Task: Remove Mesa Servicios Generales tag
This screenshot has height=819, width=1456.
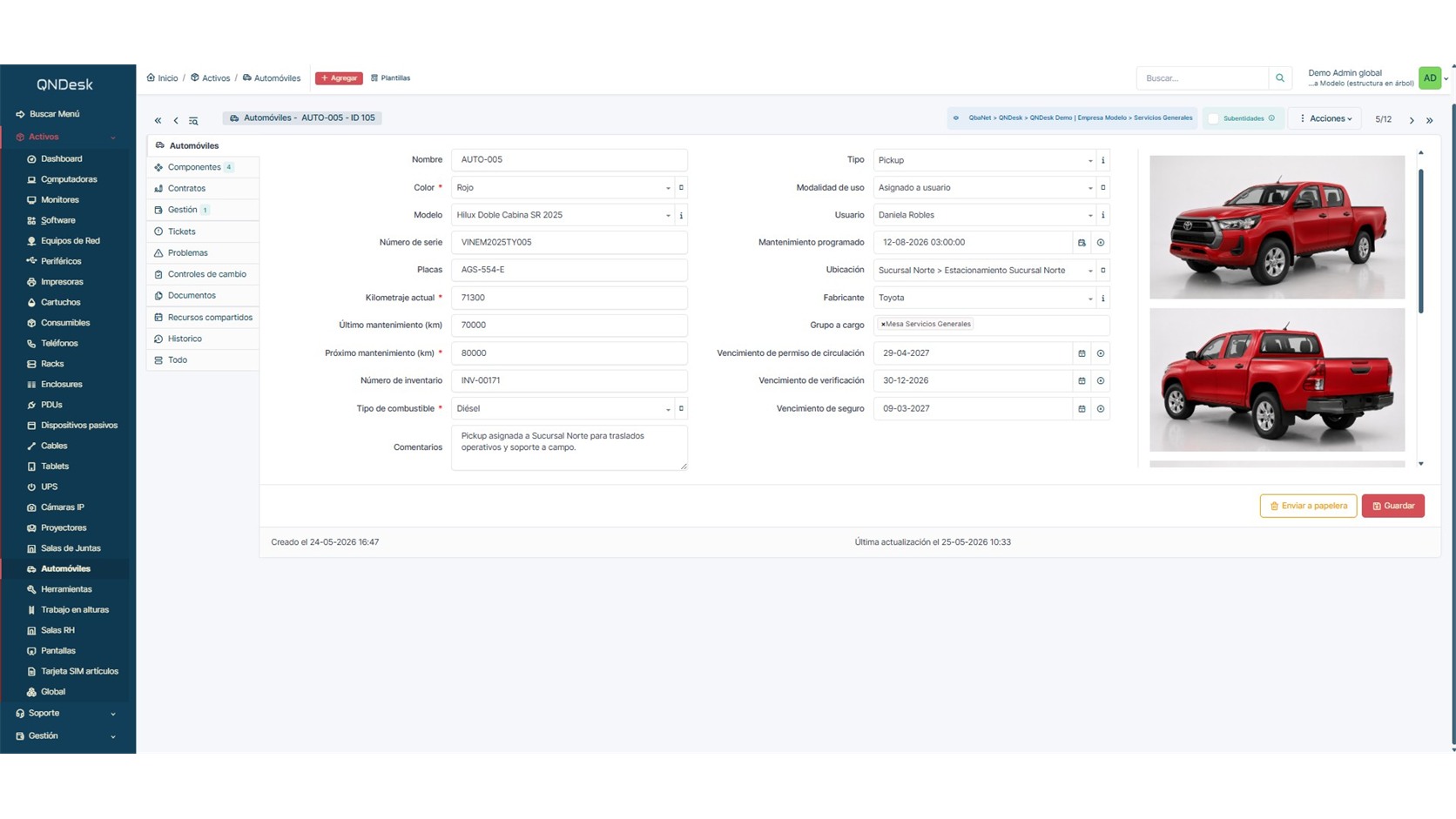Action: [x=882, y=325]
